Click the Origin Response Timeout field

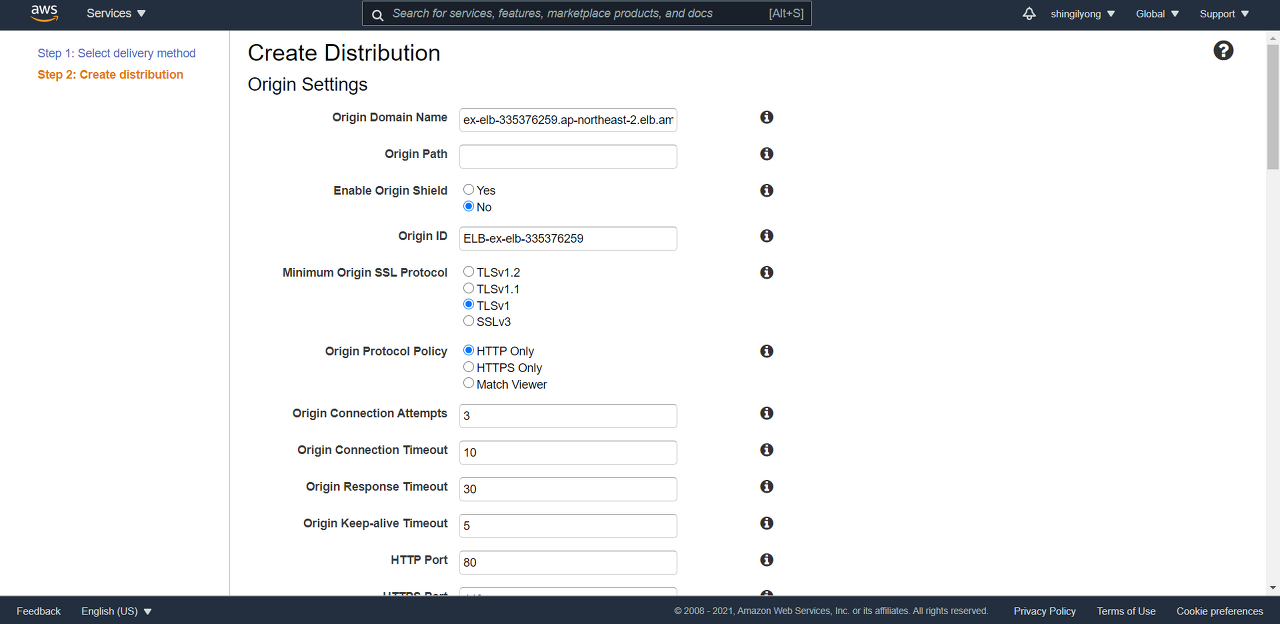click(568, 489)
